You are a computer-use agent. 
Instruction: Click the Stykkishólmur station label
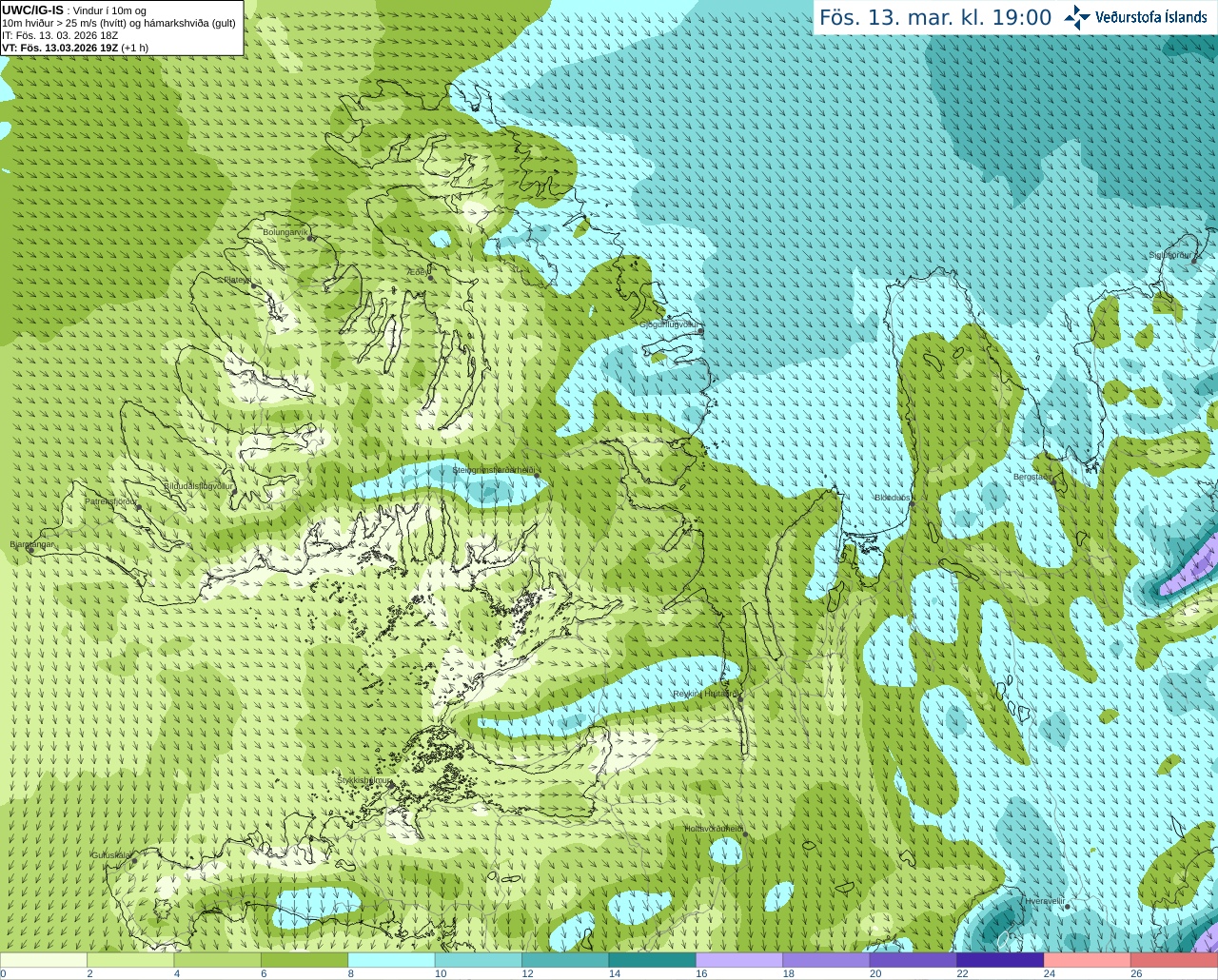click(x=363, y=780)
